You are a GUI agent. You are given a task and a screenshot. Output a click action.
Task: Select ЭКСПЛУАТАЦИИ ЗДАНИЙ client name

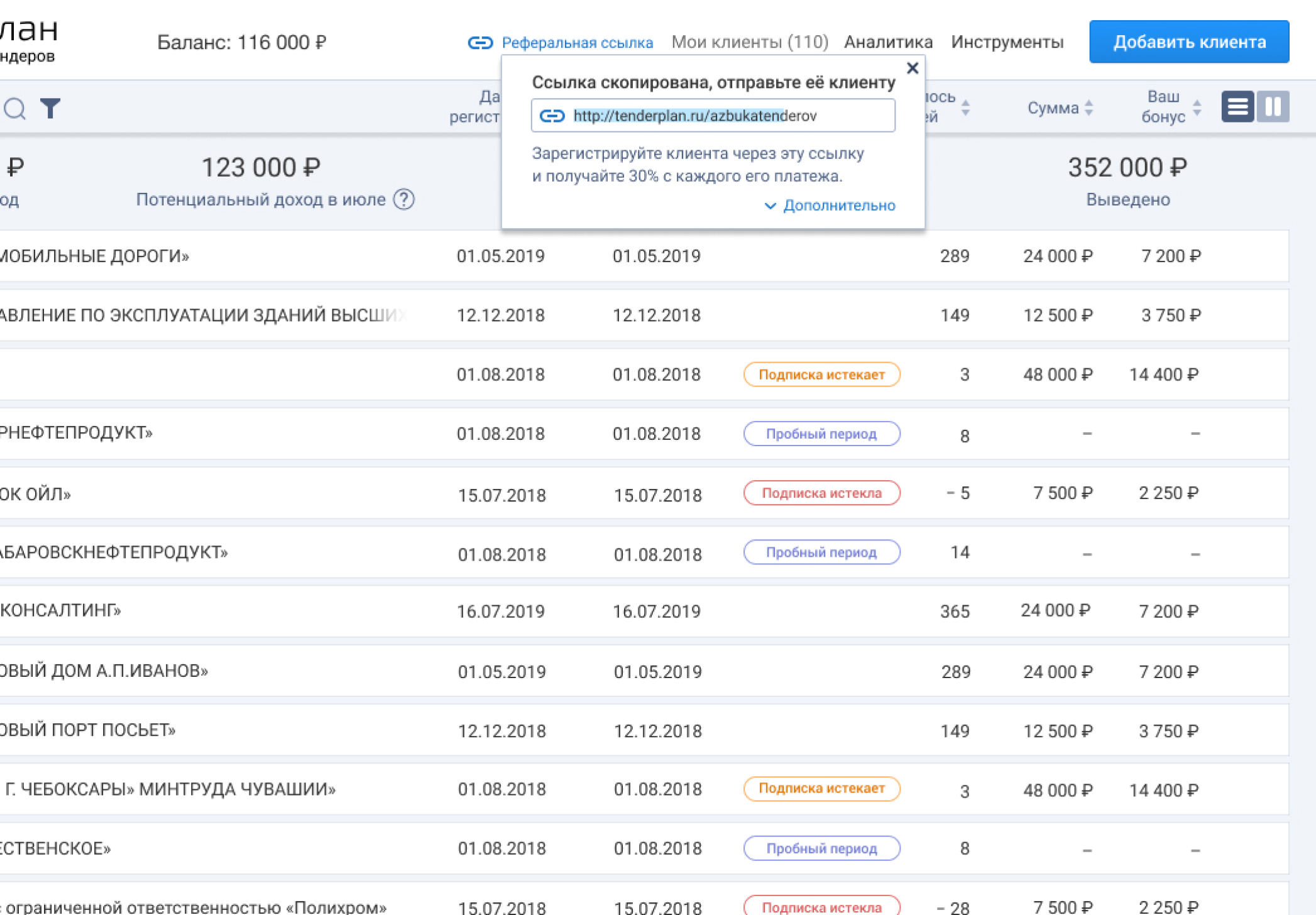click(x=203, y=315)
